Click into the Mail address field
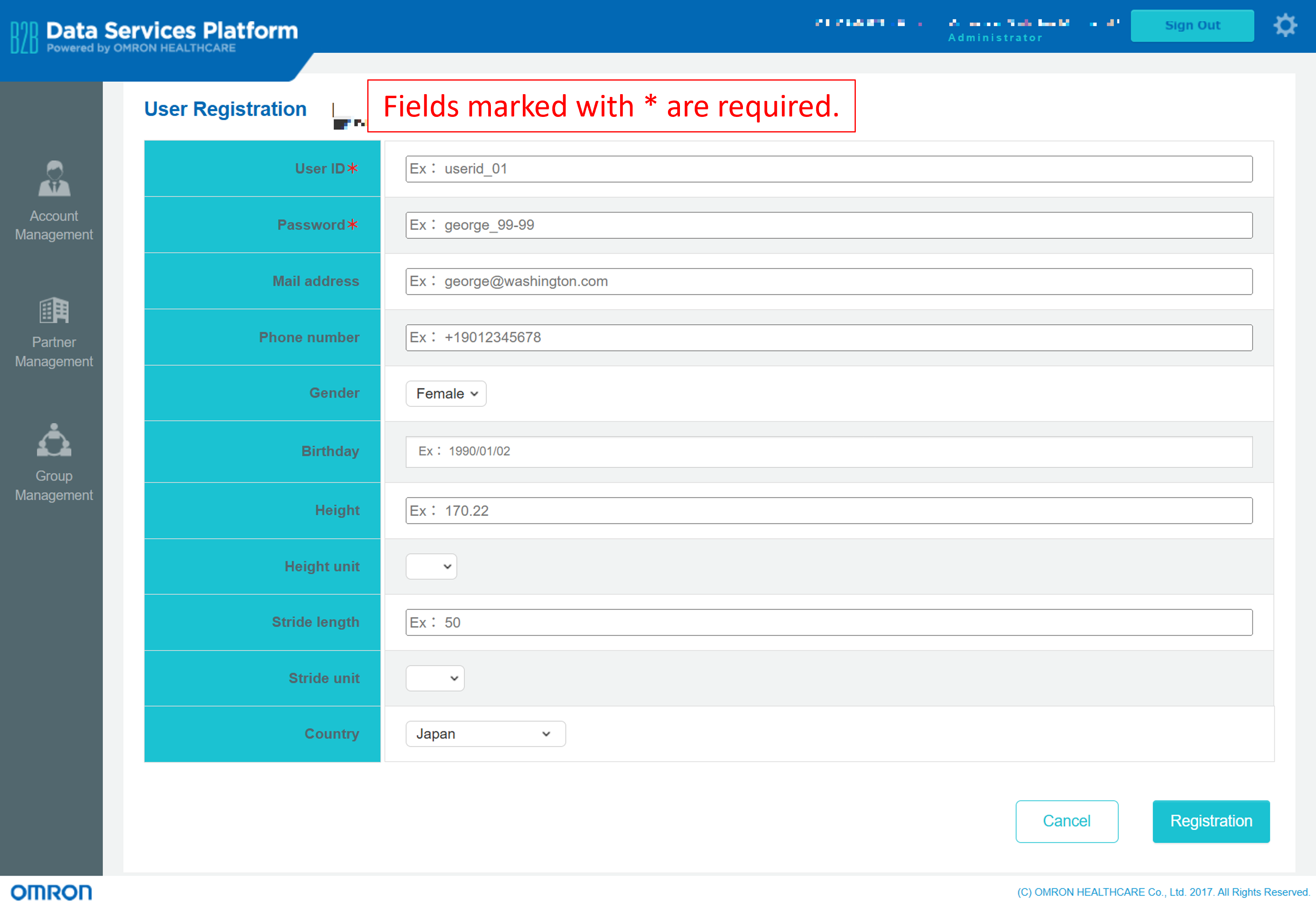The width and height of the screenshot is (1316, 906). 829,282
